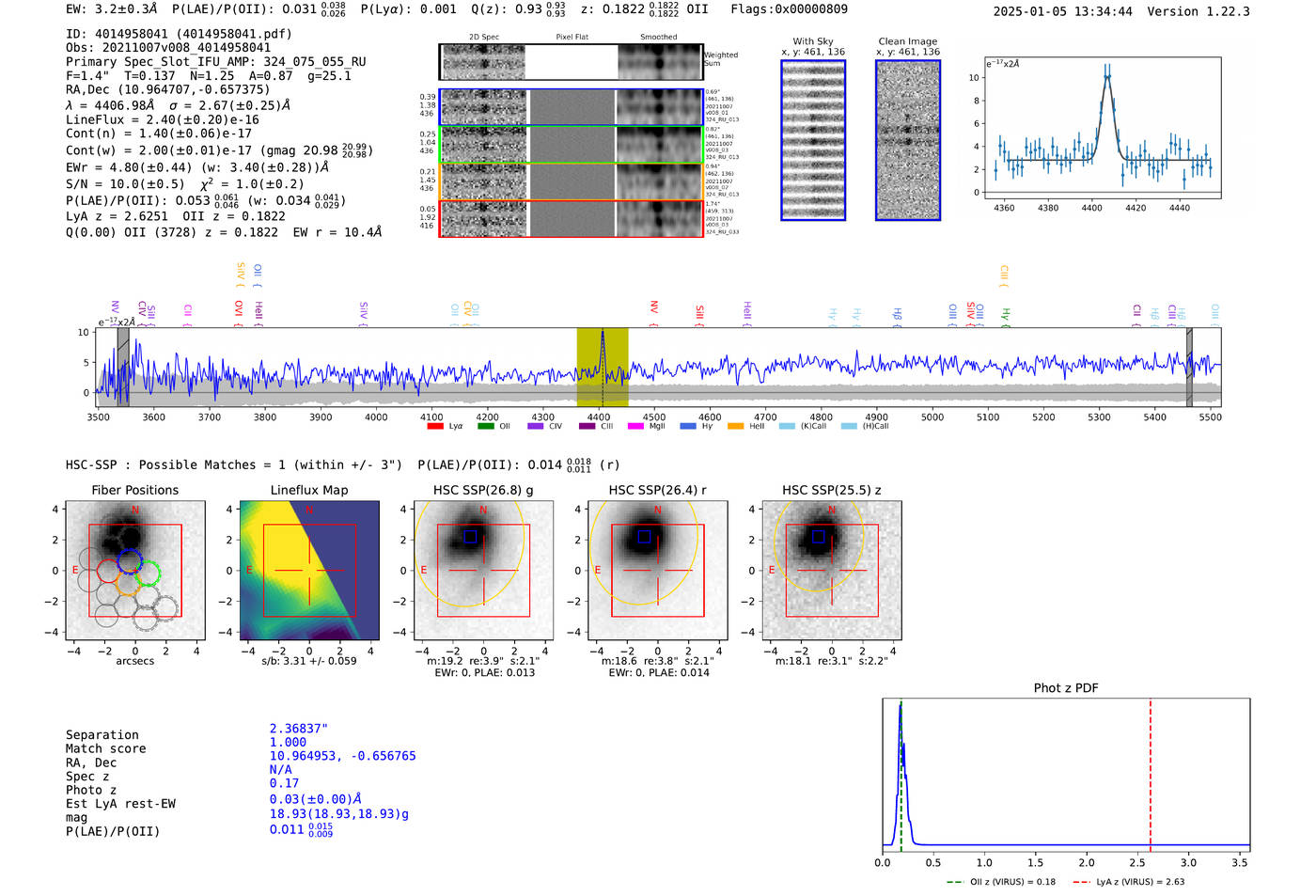This screenshot has height=896, width=1316.
Task: Click the timestamp "2025-01-05 13:34:44"
Action: coord(1062,11)
